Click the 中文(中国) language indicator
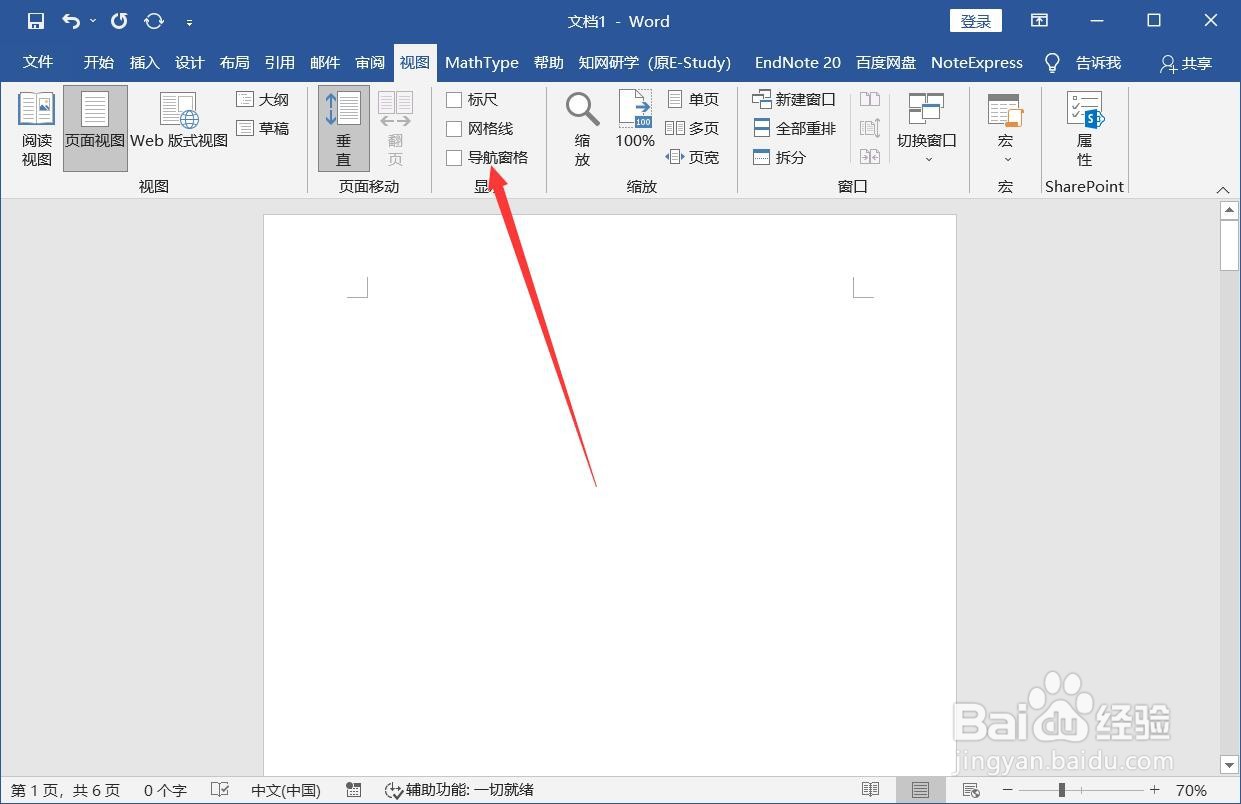This screenshot has height=804, width=1241. point(285,790)
